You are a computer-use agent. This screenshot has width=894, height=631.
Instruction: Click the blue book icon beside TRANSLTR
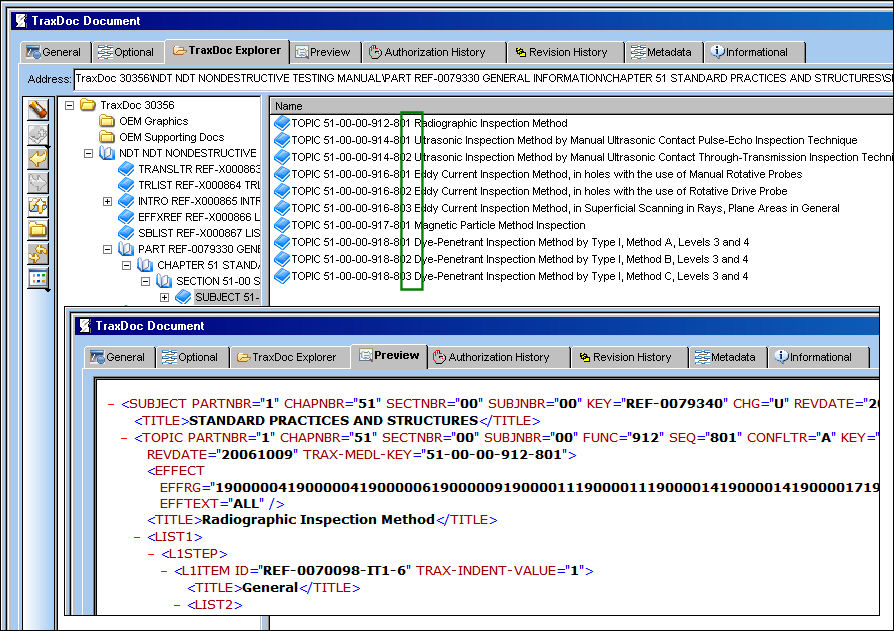pos(126,169)
